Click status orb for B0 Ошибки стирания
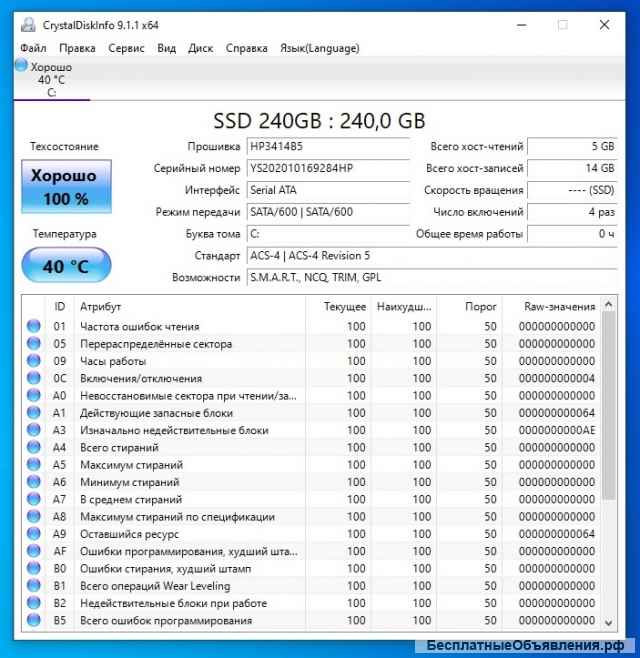Screen dimensions: 640x658 (x=34, y=568)
